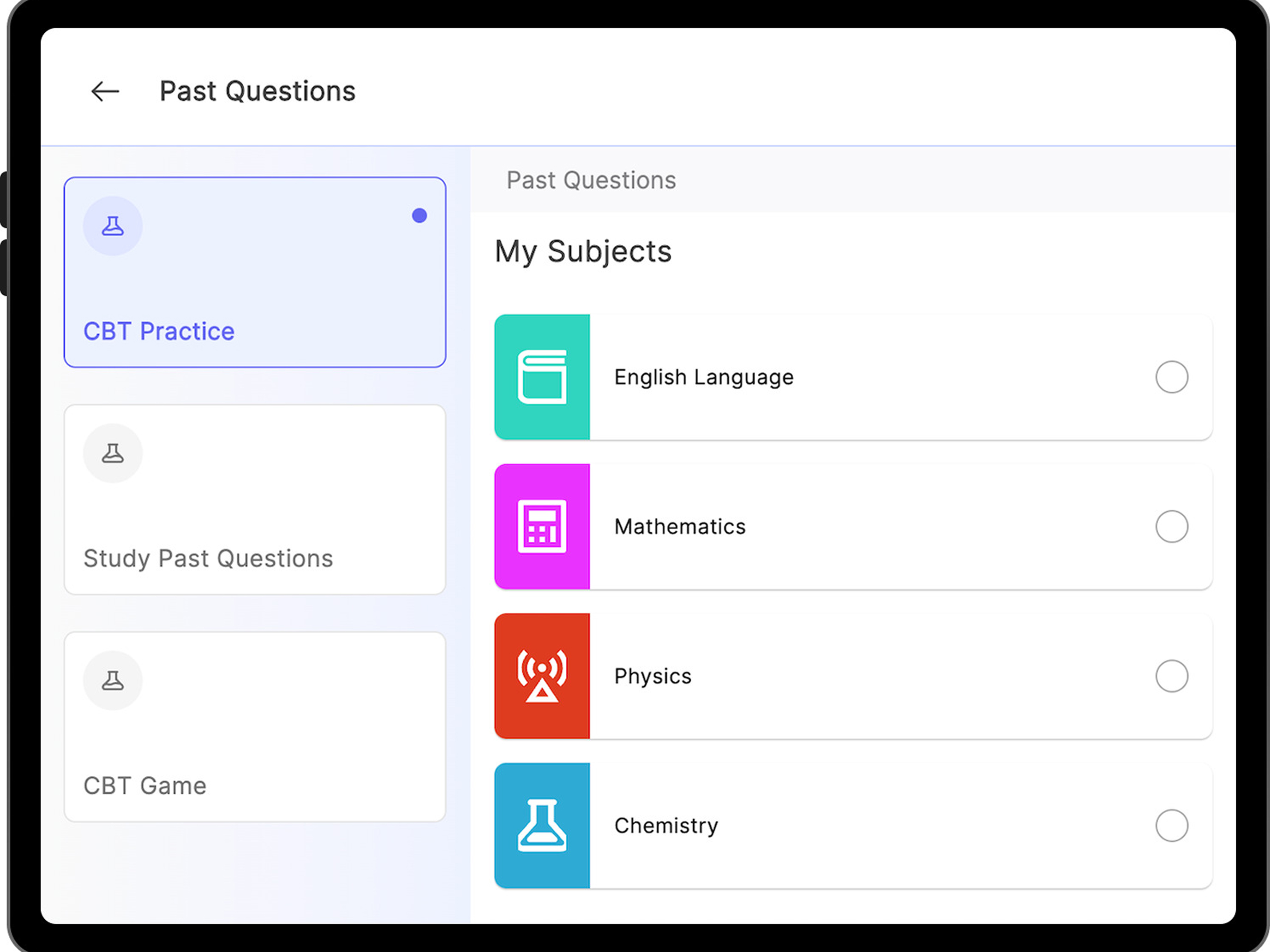This screenshot has height=952, width=1270.
Task: Click the Mathematics subject label
Action: (x=680, y=526)
